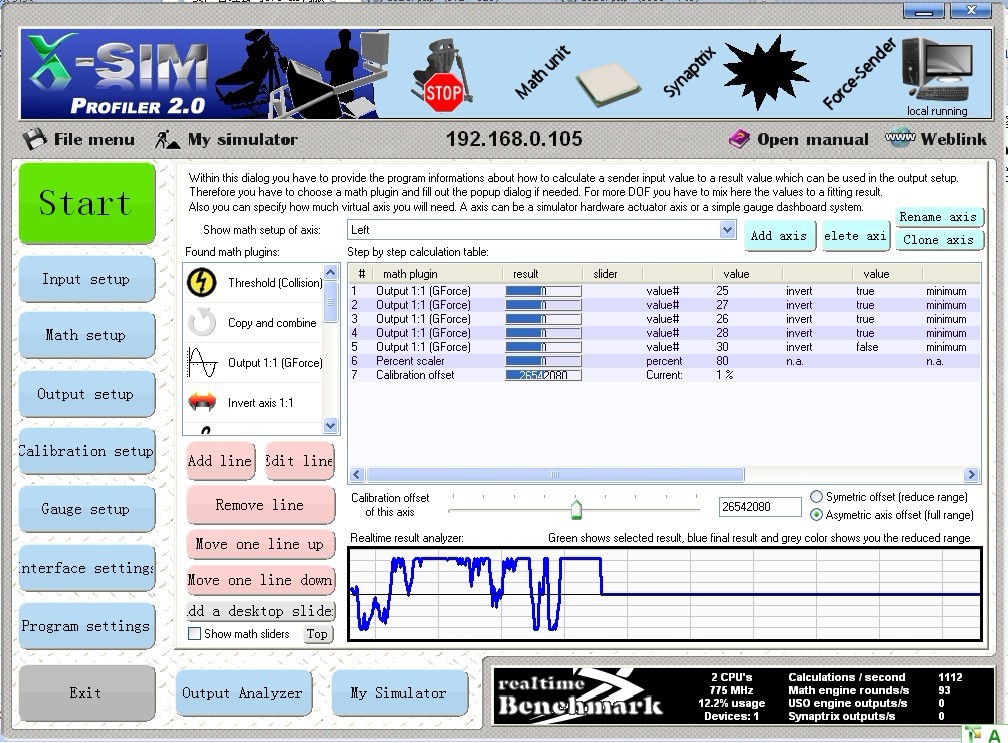Click the Top button
Viewport: 1008px width, 743px height.
coord(317,634)
